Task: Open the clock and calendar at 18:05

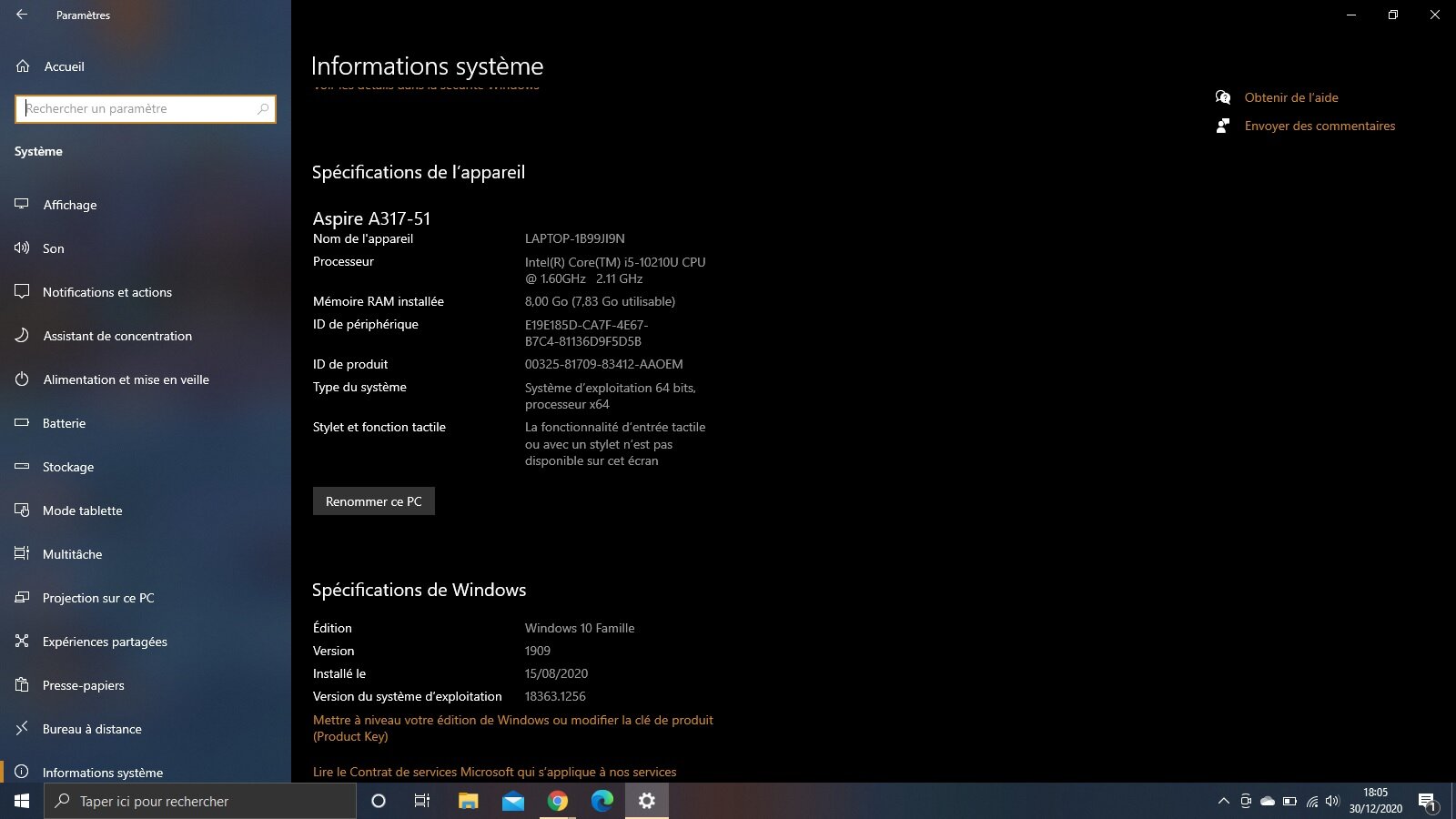Action: pyautogui.click(x=1376, y=801)
